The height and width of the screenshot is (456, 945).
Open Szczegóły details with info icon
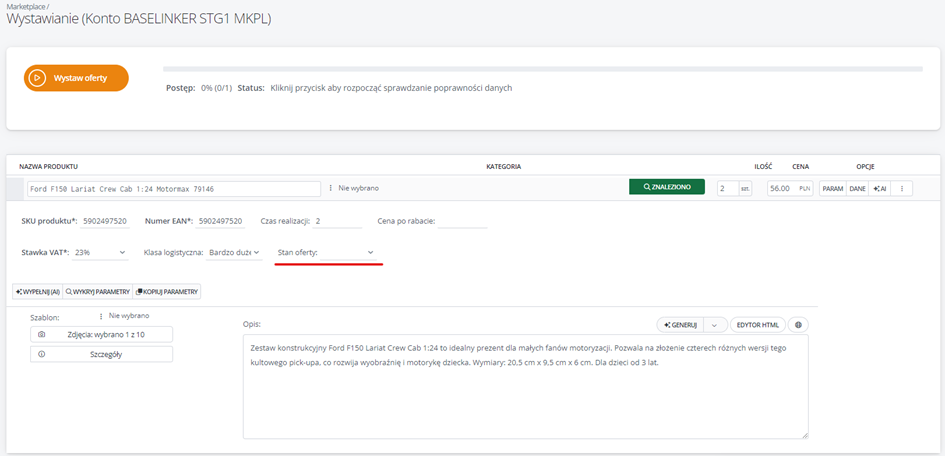coord(101,354)
